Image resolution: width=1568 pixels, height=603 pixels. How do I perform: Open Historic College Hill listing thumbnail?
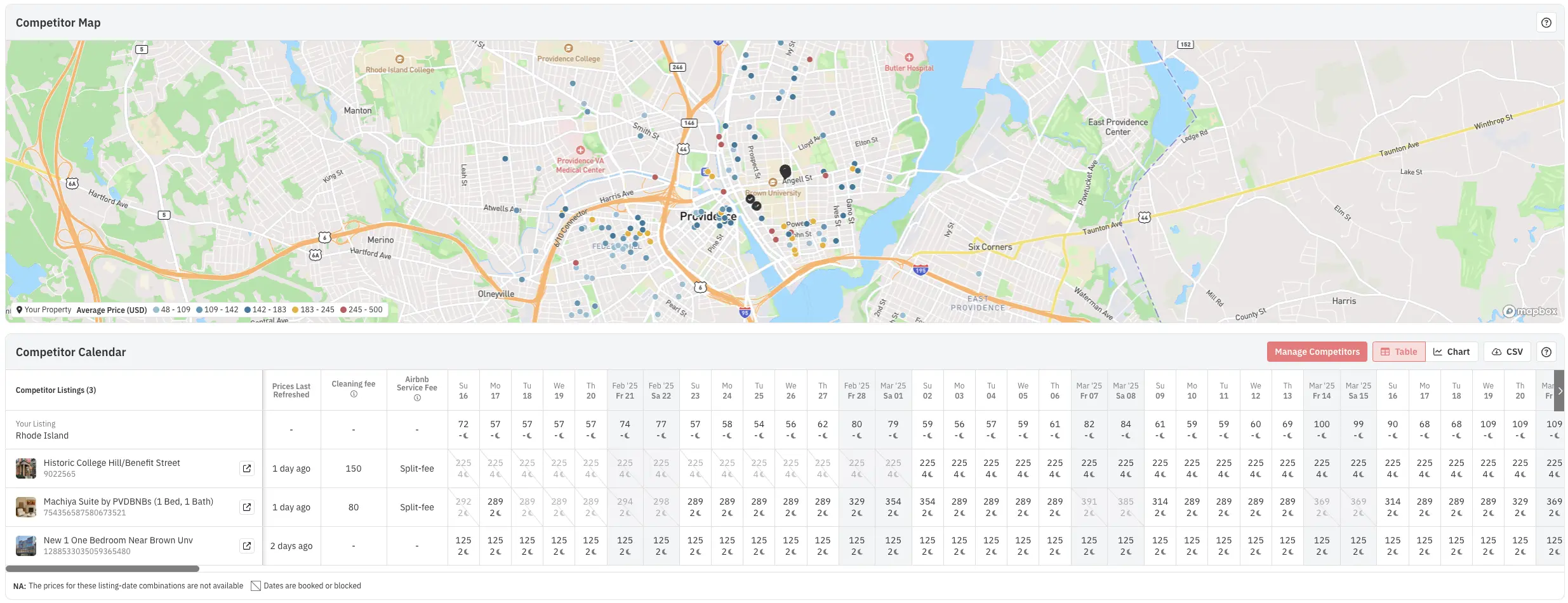coord(26,468)
